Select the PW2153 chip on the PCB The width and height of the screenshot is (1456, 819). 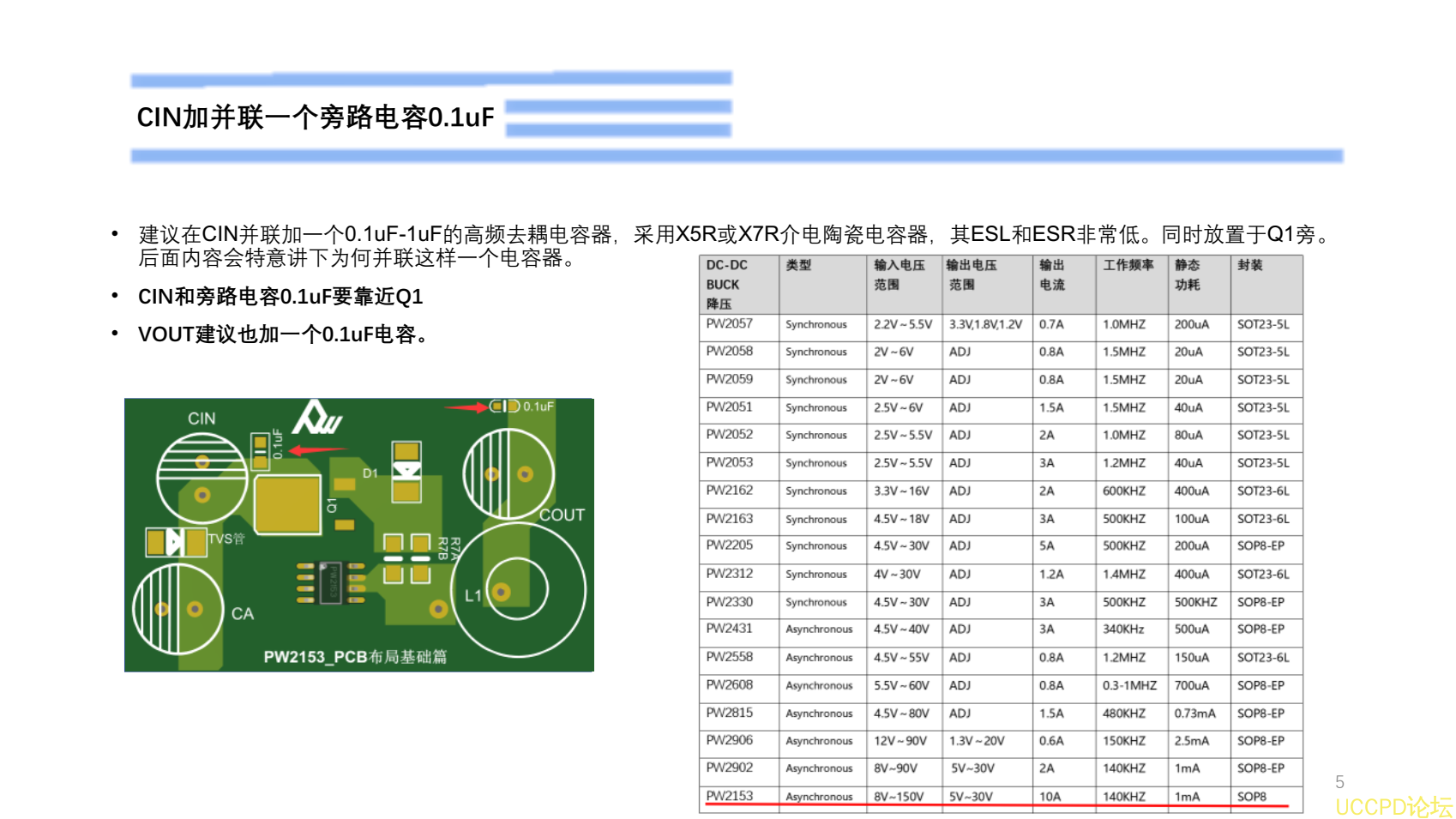[x=328, y=584]
